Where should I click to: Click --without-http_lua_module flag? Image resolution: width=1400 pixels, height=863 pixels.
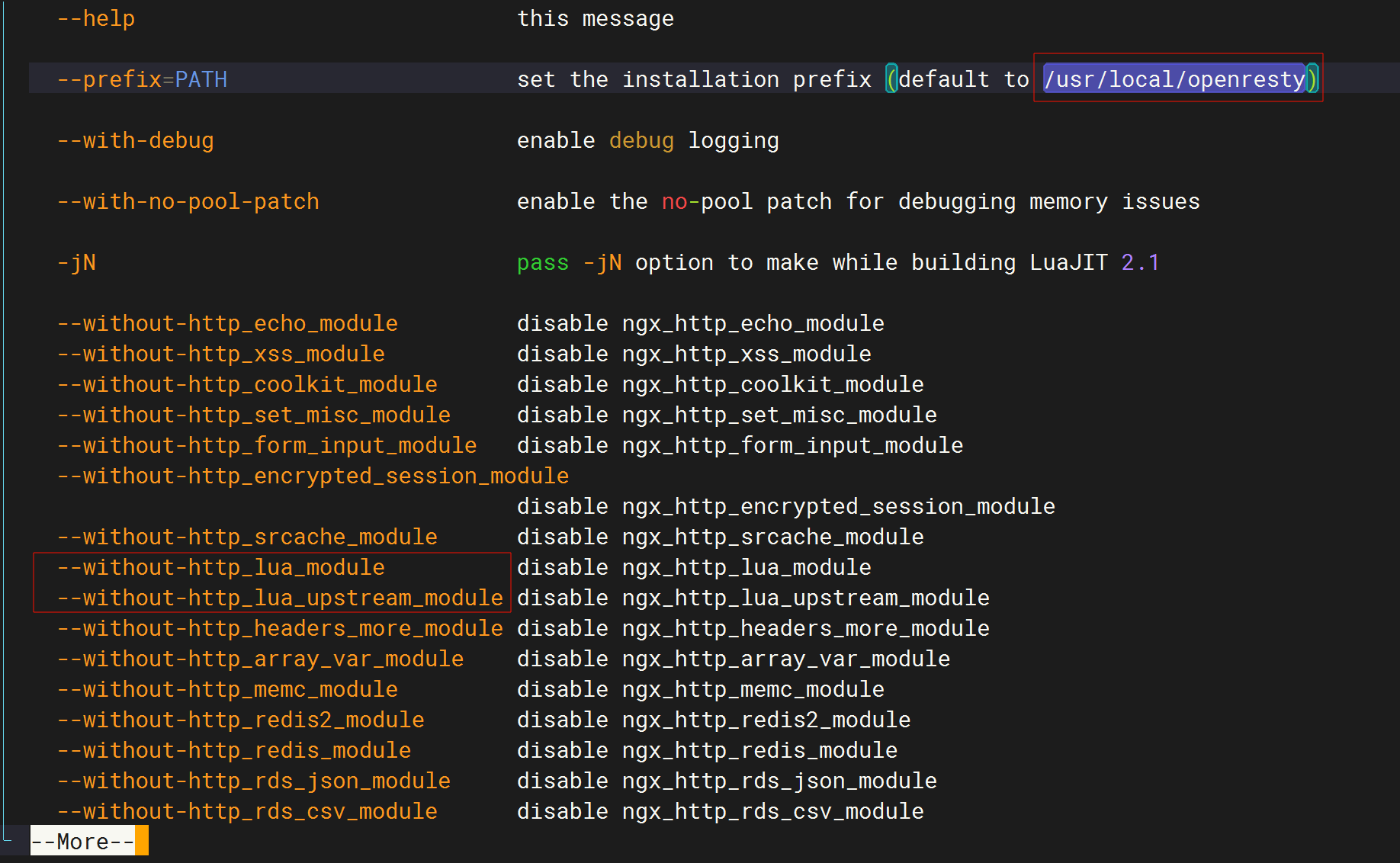click(221, 567)
